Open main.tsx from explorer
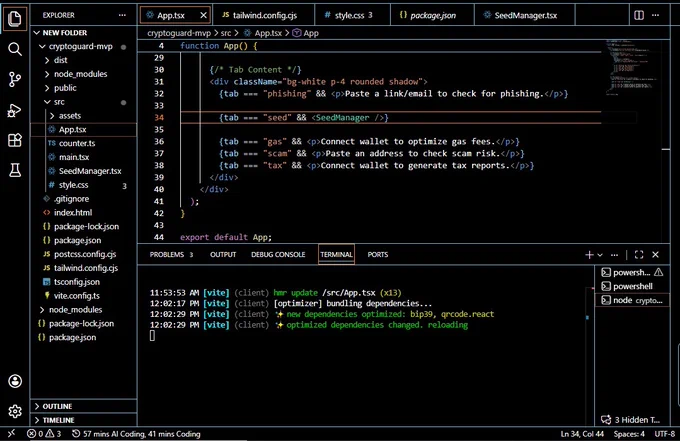The width and height of the screenshot is (680, 441). tap(83, 157)
